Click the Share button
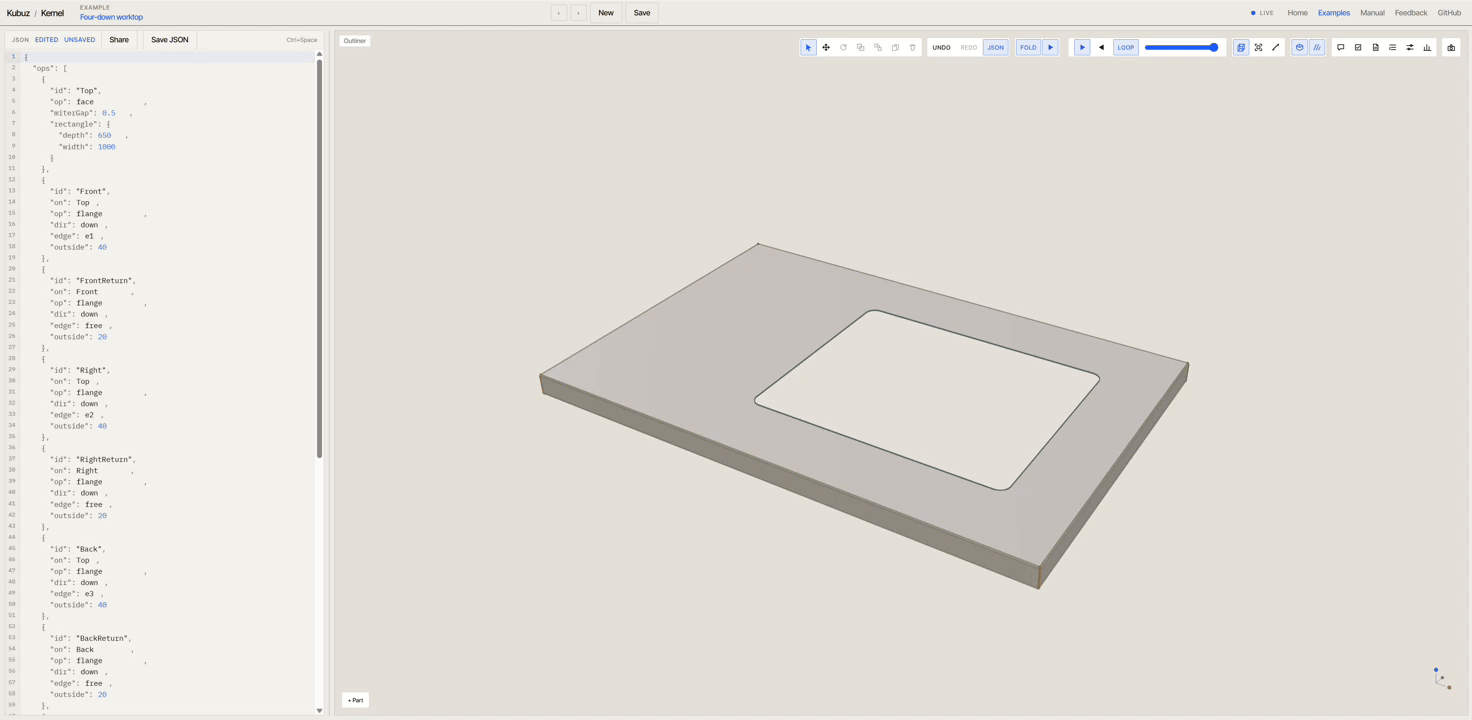1472x720 pixels. point(119,40)
